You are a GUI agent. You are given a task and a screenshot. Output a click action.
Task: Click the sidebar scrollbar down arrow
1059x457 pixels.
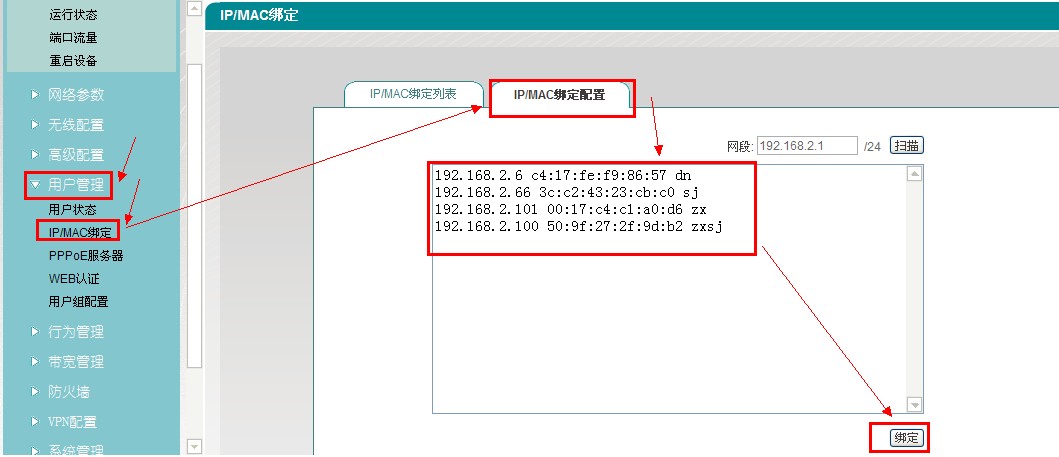pyautogui.click(x=194, y=446)
